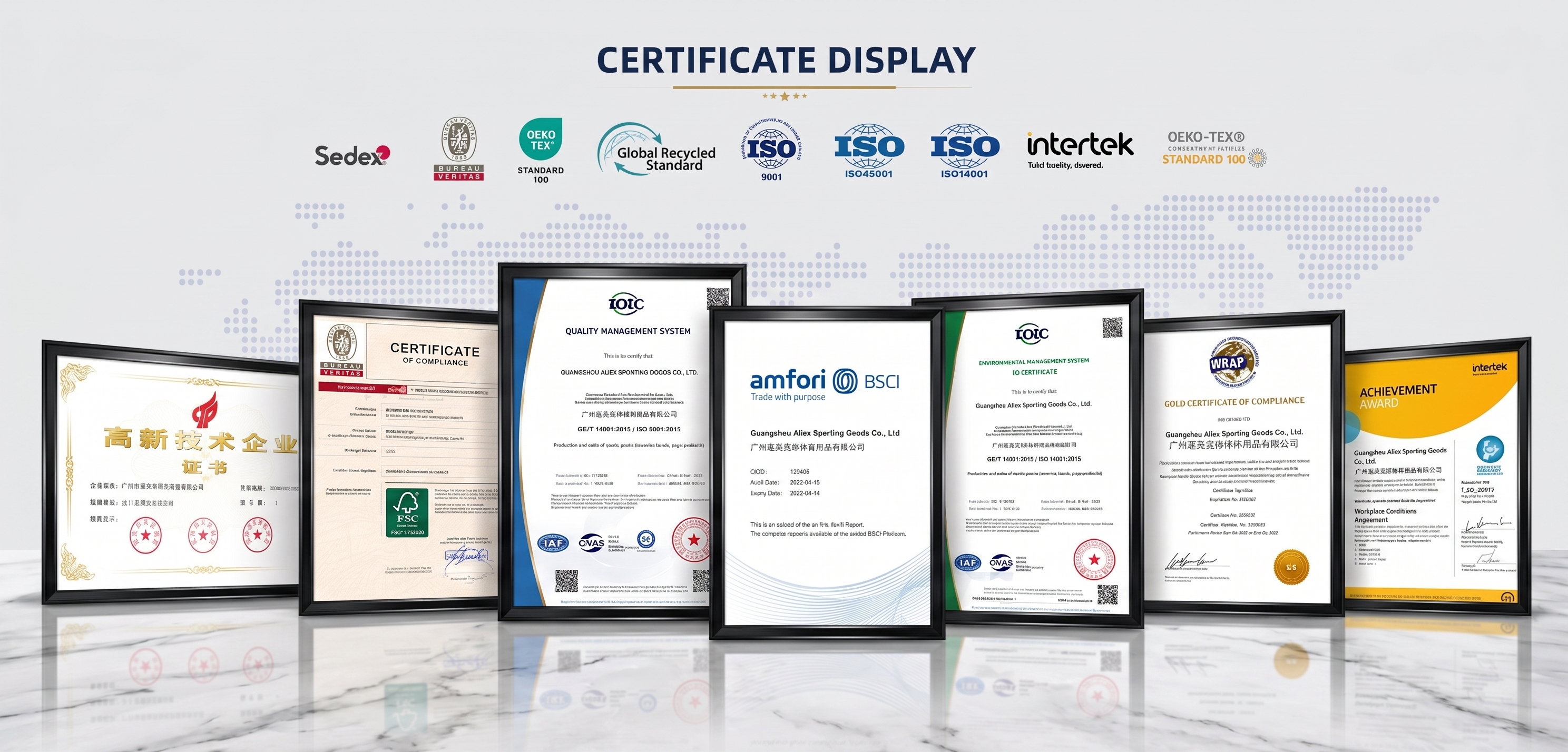1568x752 pixels.
Task: Click the company name on the amfori BSCI certificate
Action: tap(825, 433)
